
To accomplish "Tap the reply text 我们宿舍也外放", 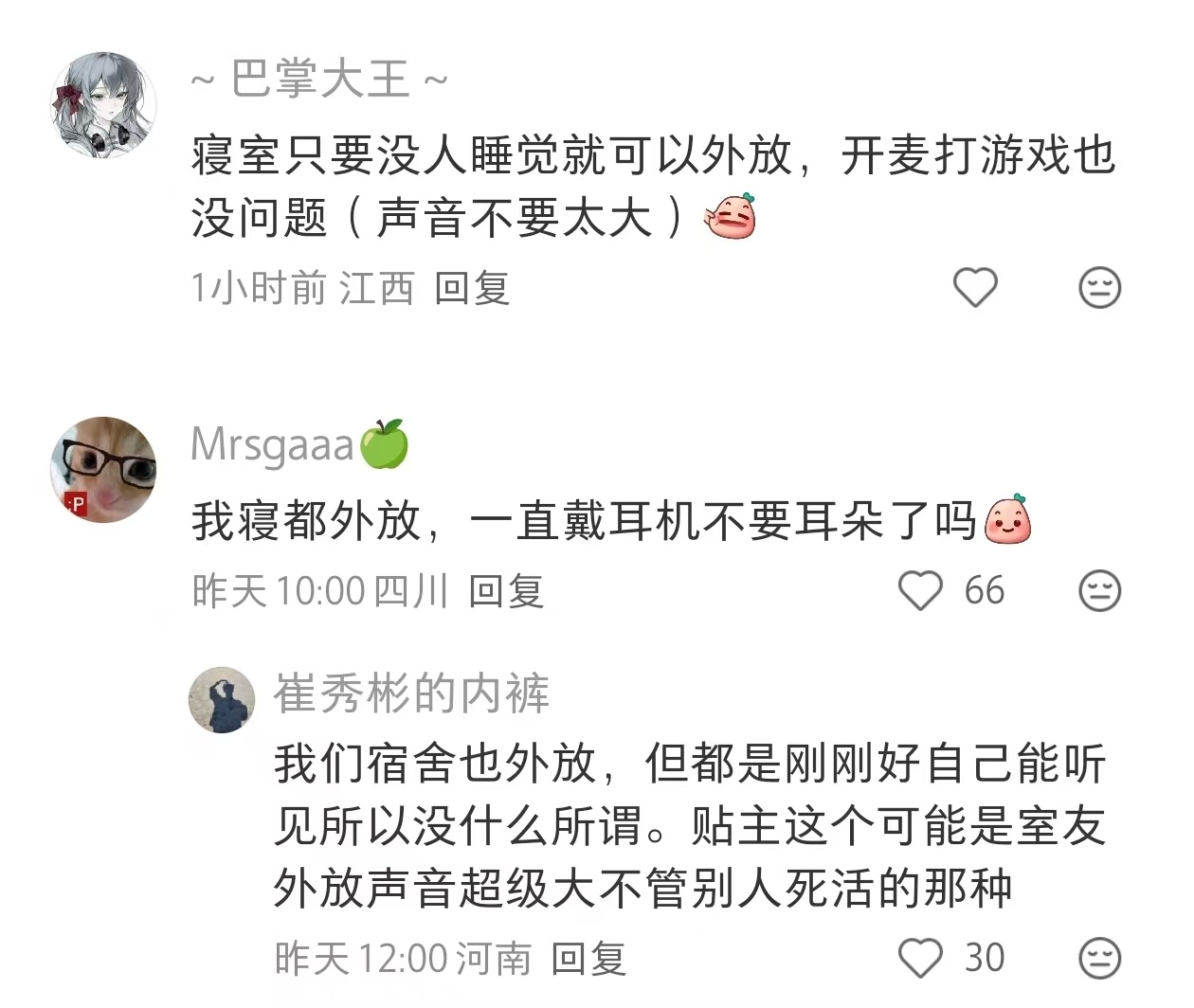I will pyautogui.click(x=690, y=826).
